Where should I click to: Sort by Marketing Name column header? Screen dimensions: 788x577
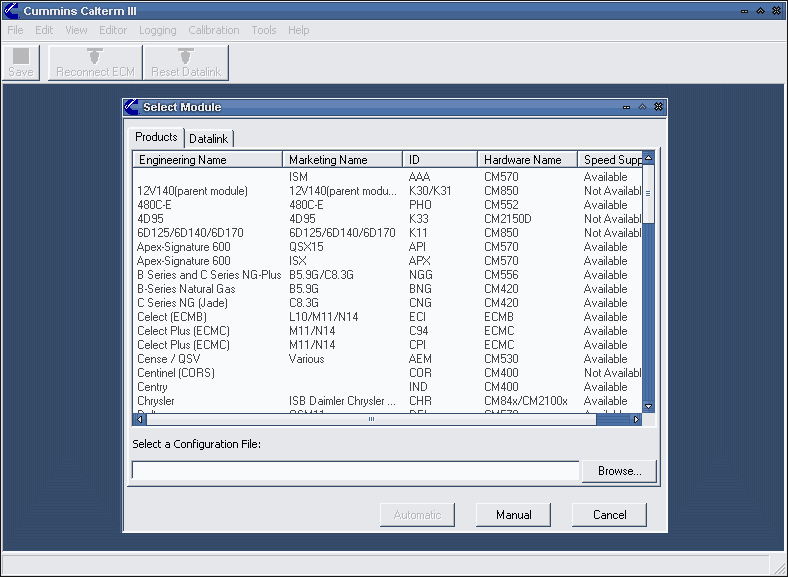click(342, 159)
